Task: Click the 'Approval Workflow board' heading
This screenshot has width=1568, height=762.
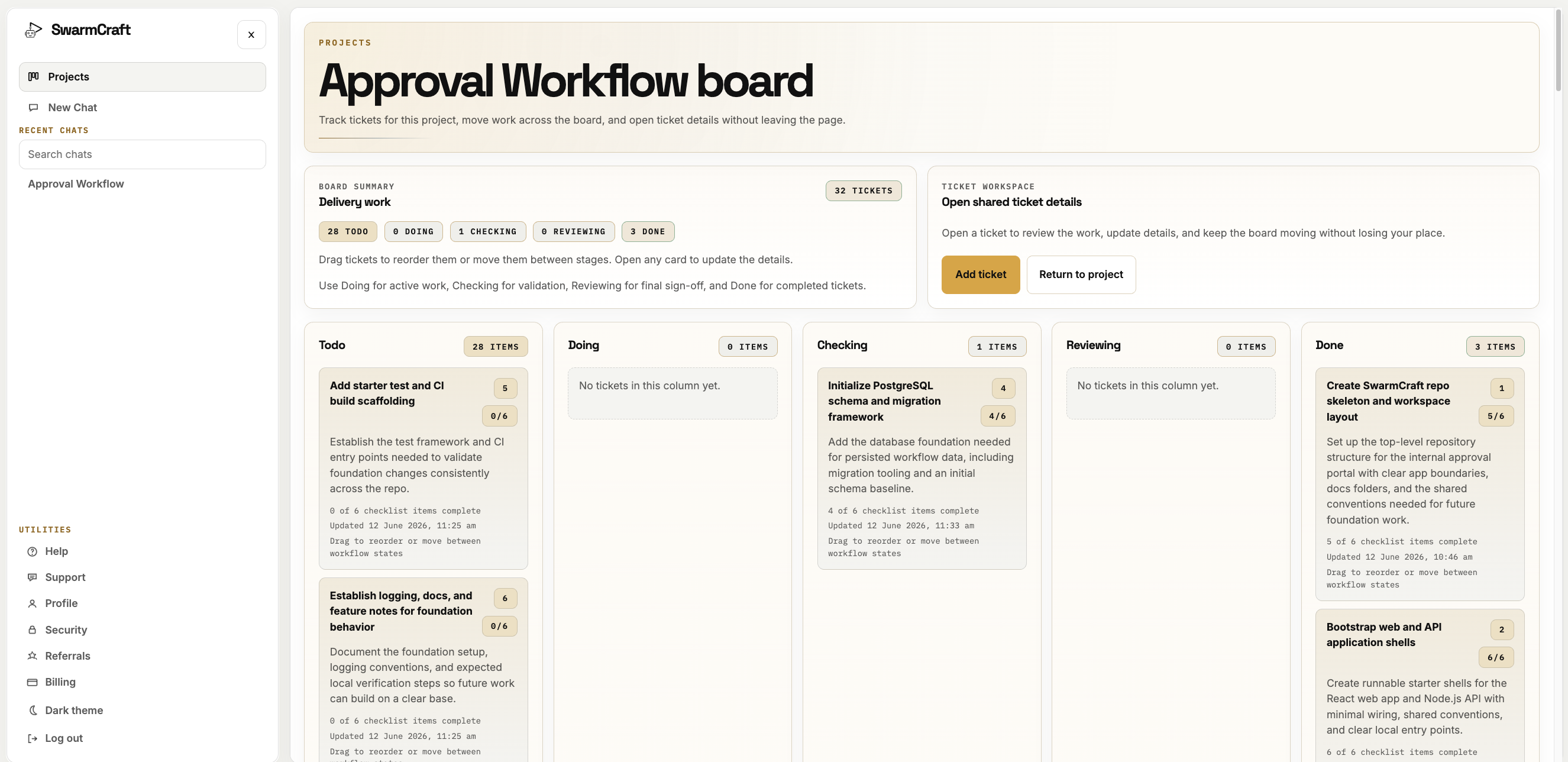Action: [x=566, y=80]
